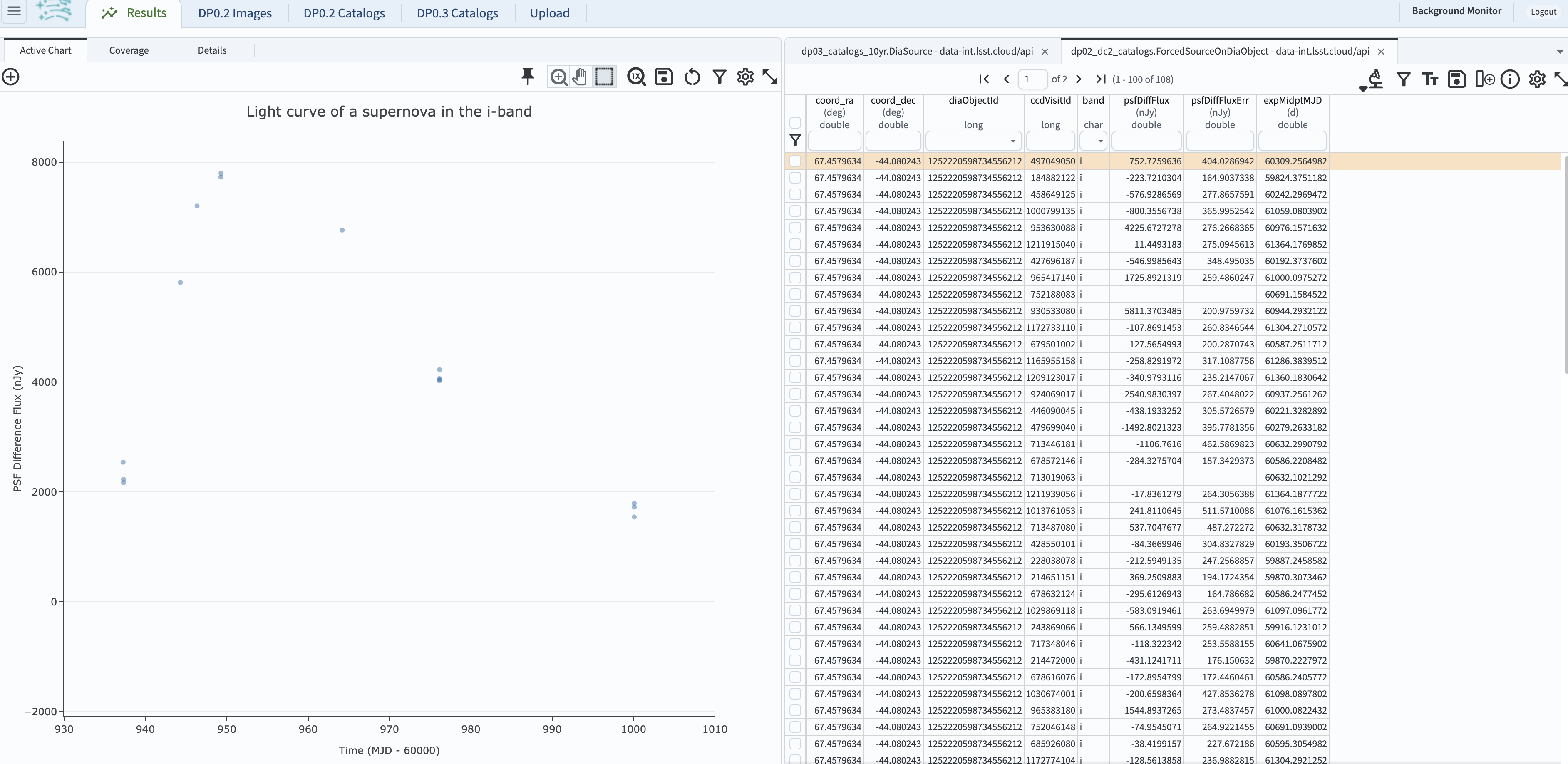This screenshot has height=764, width=1568.
Task: Click the Background Monitor button
Action: [1456, 11]
